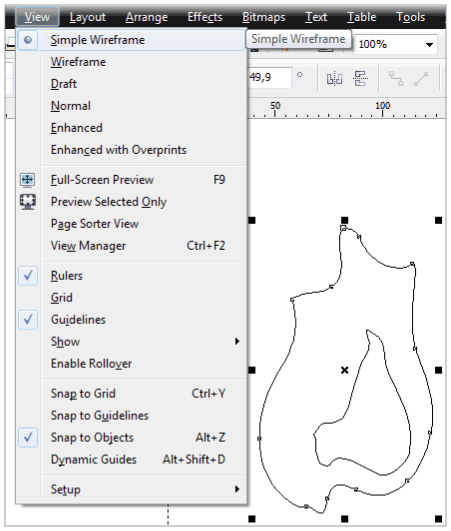Switch to Enhanced view mode
This screenshot has width=451, height=531.
coord(131,128)
